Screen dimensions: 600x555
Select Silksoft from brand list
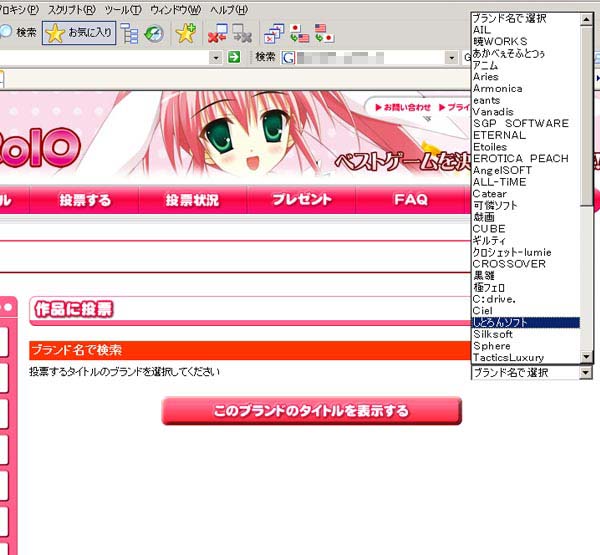[526, 334]
